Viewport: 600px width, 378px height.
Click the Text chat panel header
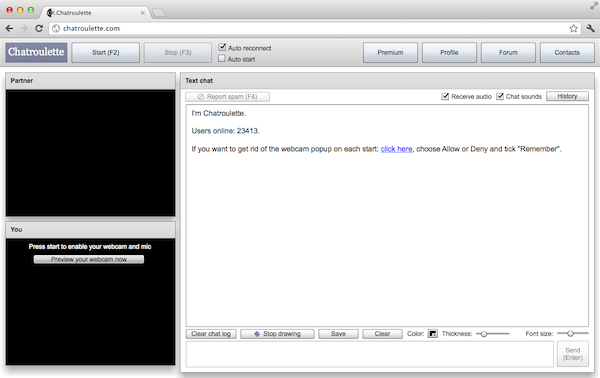pos(387,81)
